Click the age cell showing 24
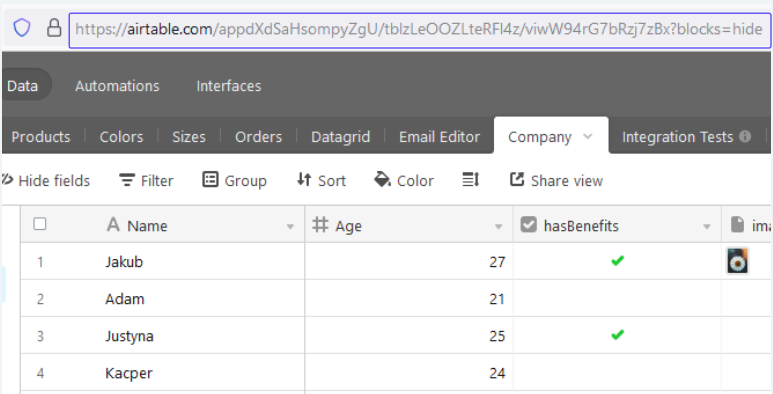 pyautogui.click(x=409, y=372)
